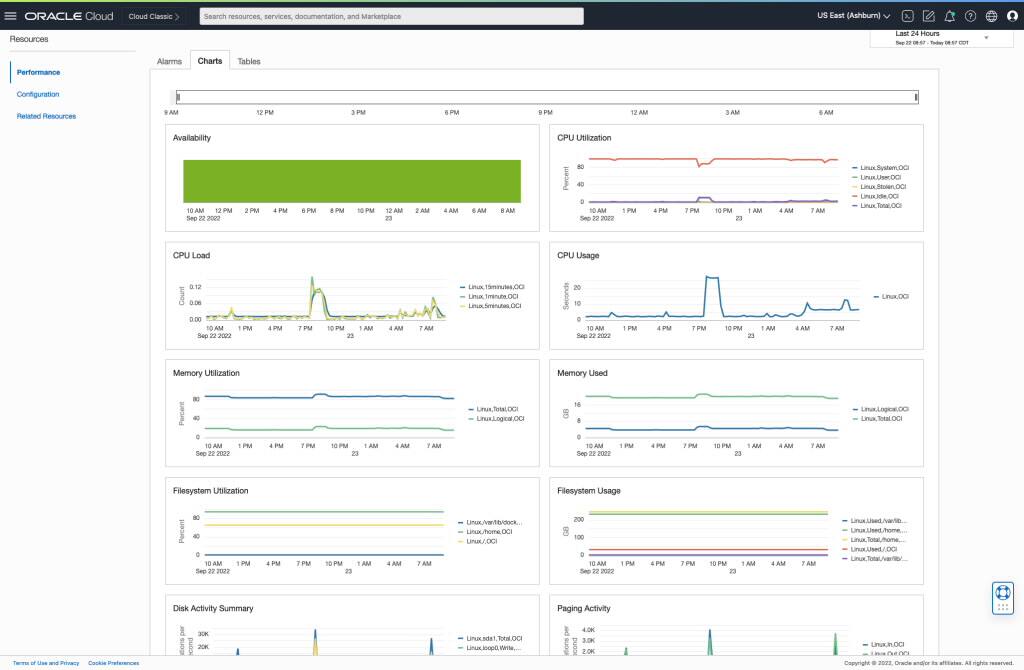Open the notifications bell
The width and height of the screenshot is (1024, 670).
click(x=949, y=16)
